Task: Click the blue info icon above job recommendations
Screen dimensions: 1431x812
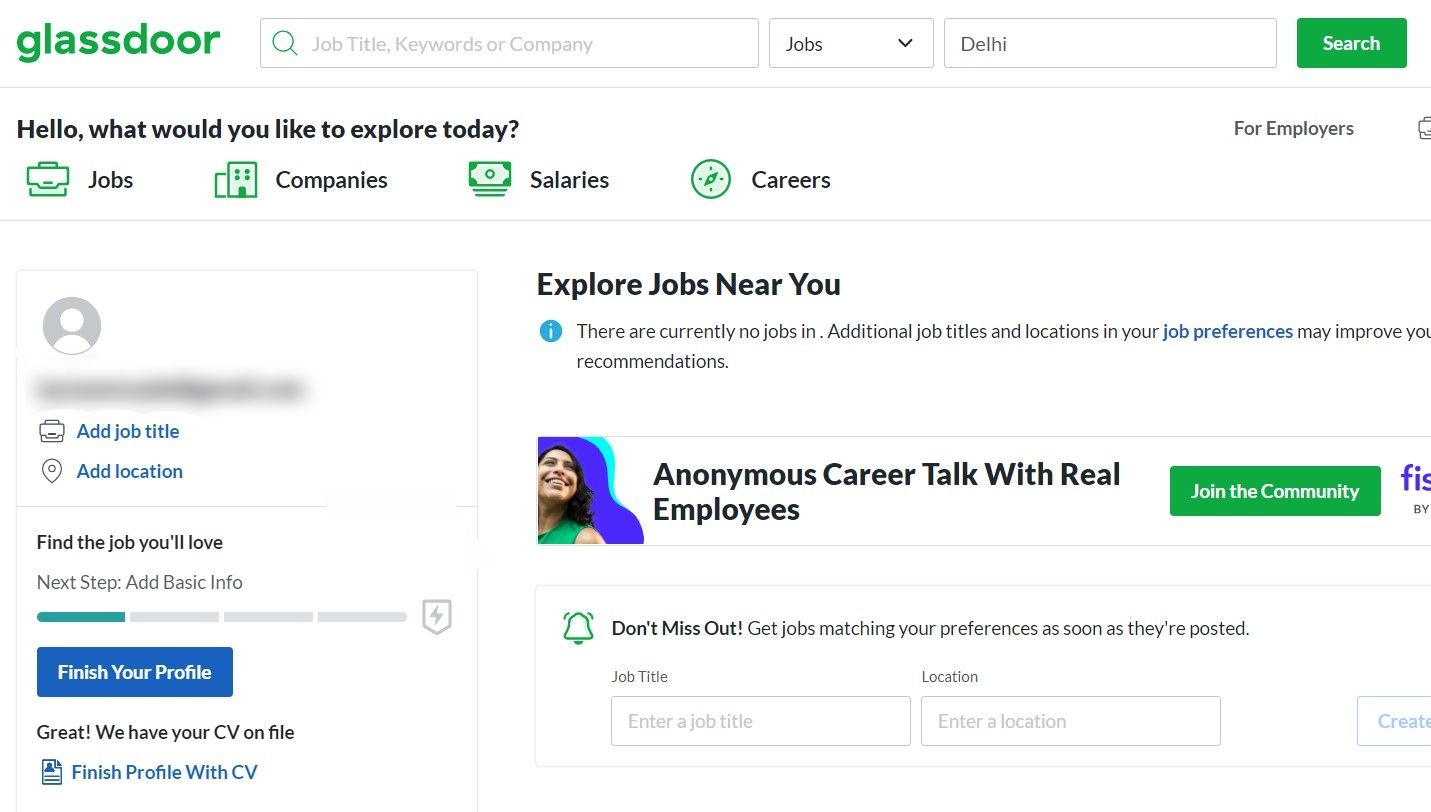Action: 550,331
